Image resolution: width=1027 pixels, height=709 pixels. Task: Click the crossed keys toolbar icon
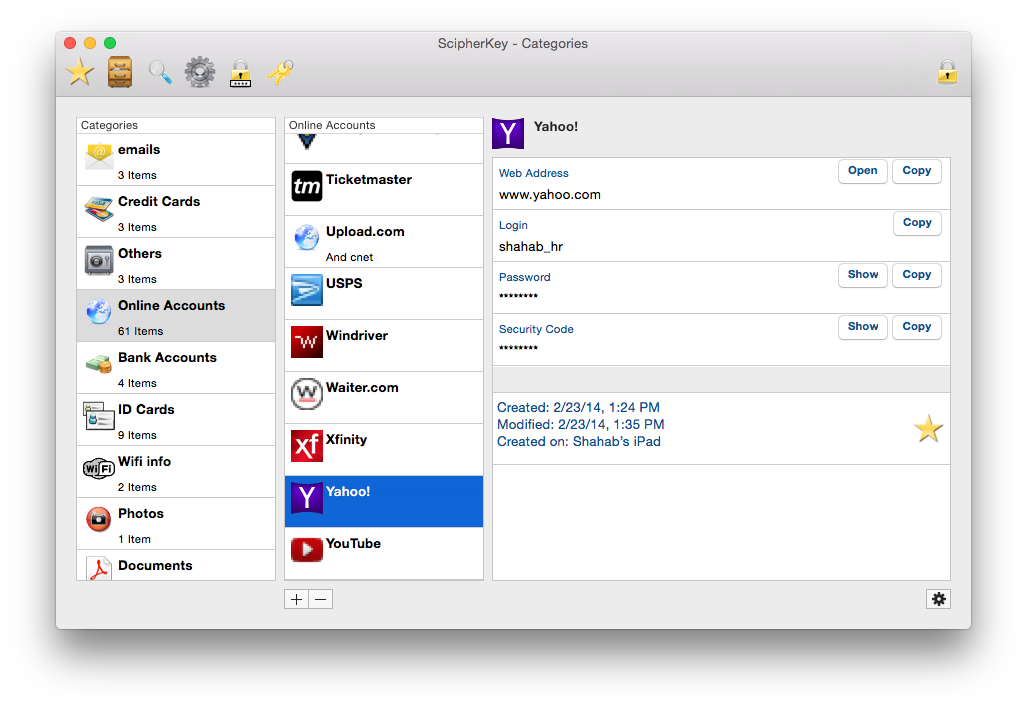click(x=280, y=72)
